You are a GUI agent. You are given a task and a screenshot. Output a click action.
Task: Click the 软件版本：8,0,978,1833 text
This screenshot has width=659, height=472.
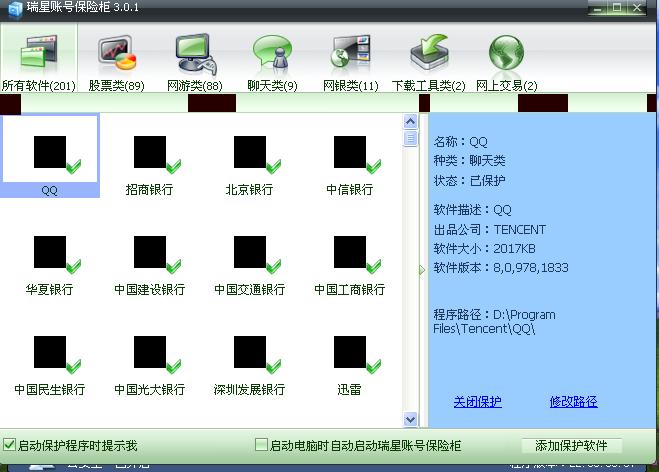pyautogui.click(x=501, y=268)
